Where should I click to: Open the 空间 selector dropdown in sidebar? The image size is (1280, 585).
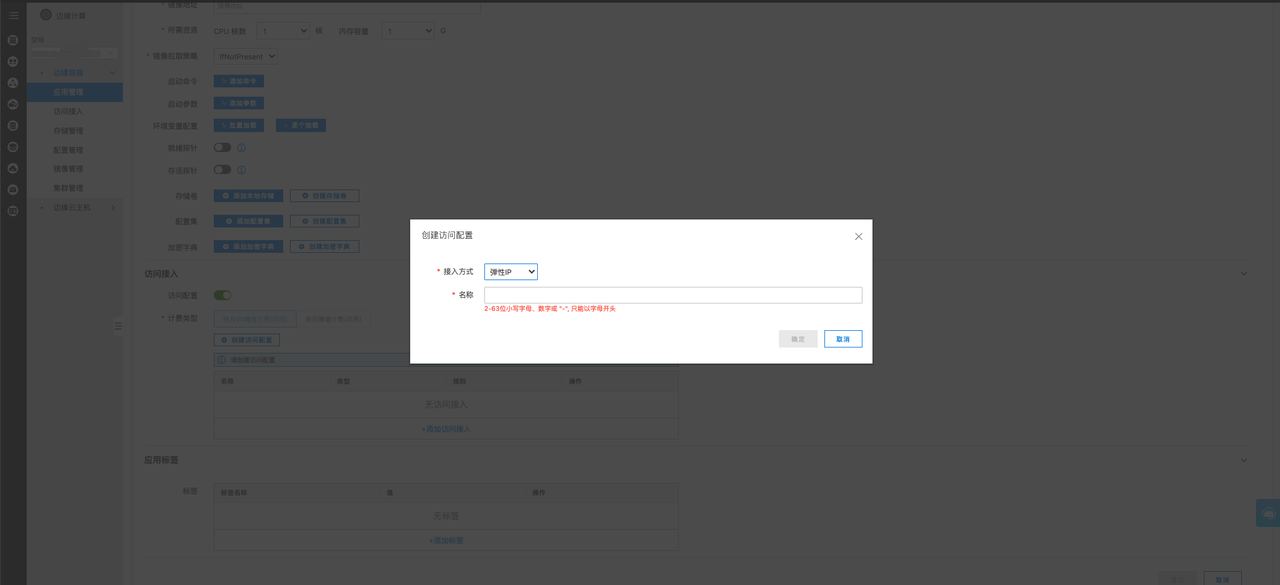[73, 51]
